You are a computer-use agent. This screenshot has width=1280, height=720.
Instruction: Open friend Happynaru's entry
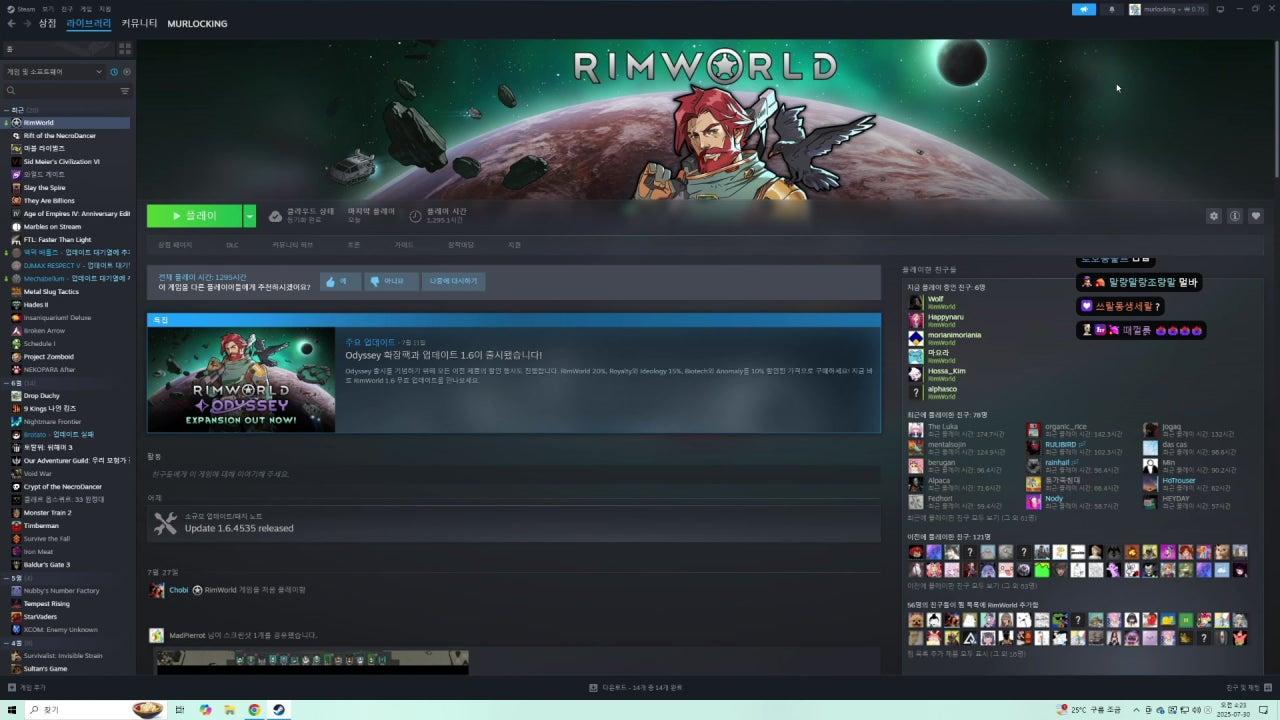coord(945,320)
